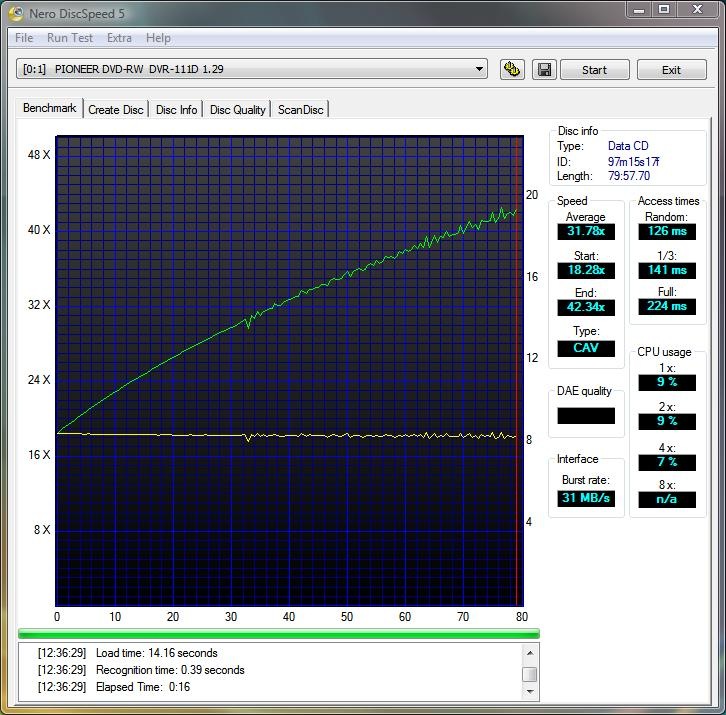Switch to the ScanDisc tab
Screen dimensions: 726x715
coord(300,110)
